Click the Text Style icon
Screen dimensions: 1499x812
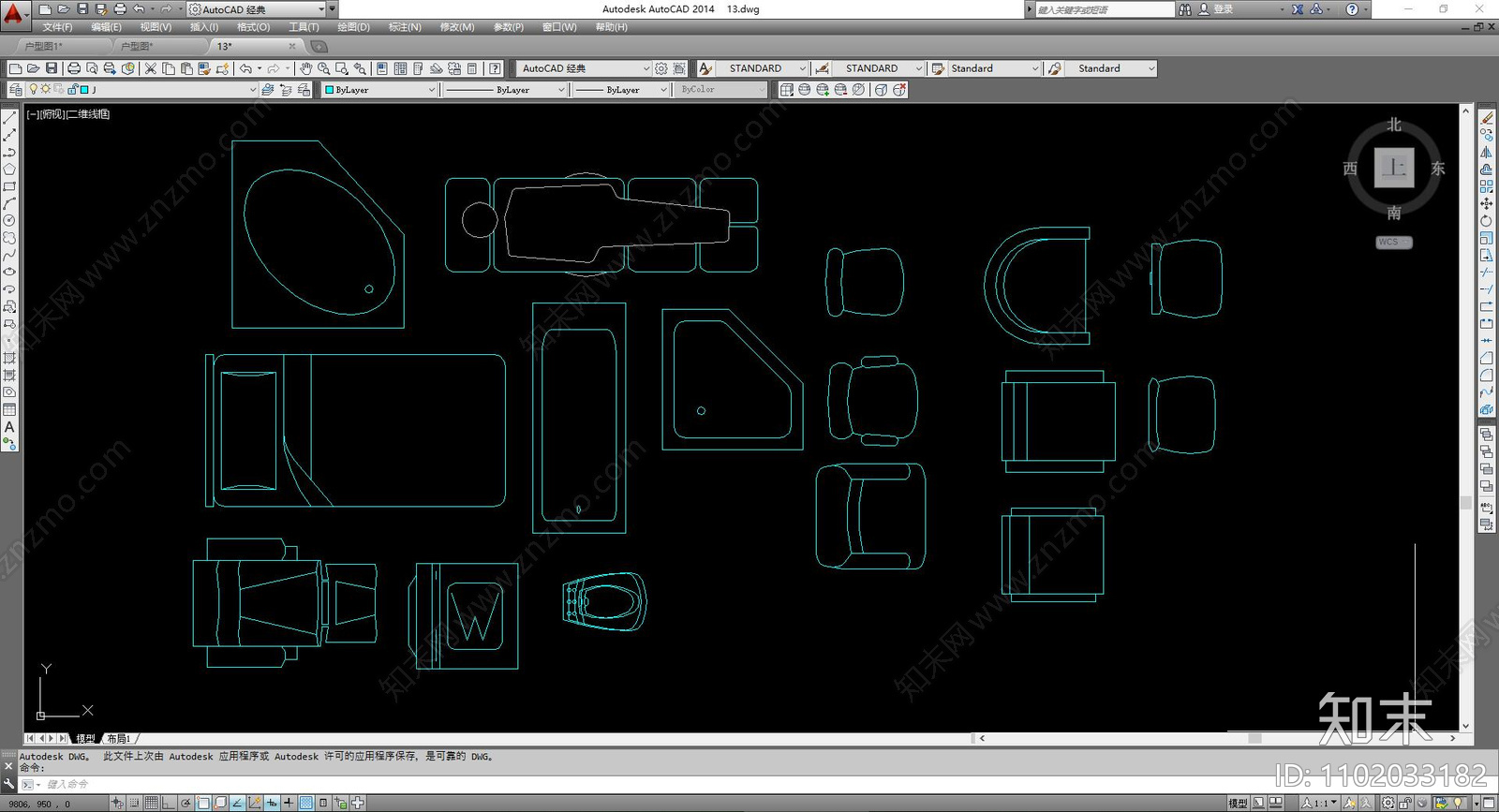(x=706, y=68)
